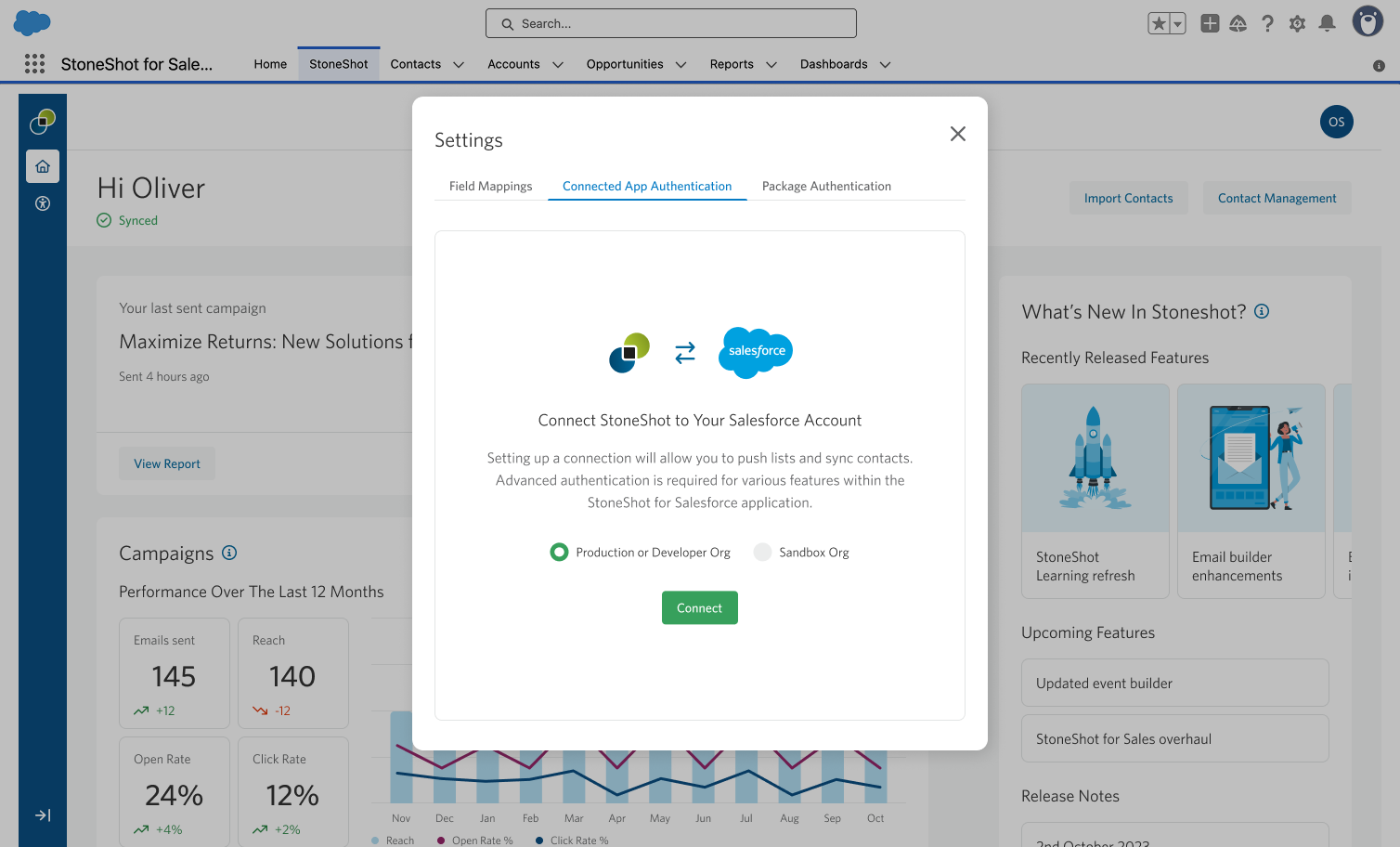This screenshot has width=1400, height=847.
Task: Toggle Open Rate % chart legend entry
Action: pyautogui.click(x=474, y=840)
